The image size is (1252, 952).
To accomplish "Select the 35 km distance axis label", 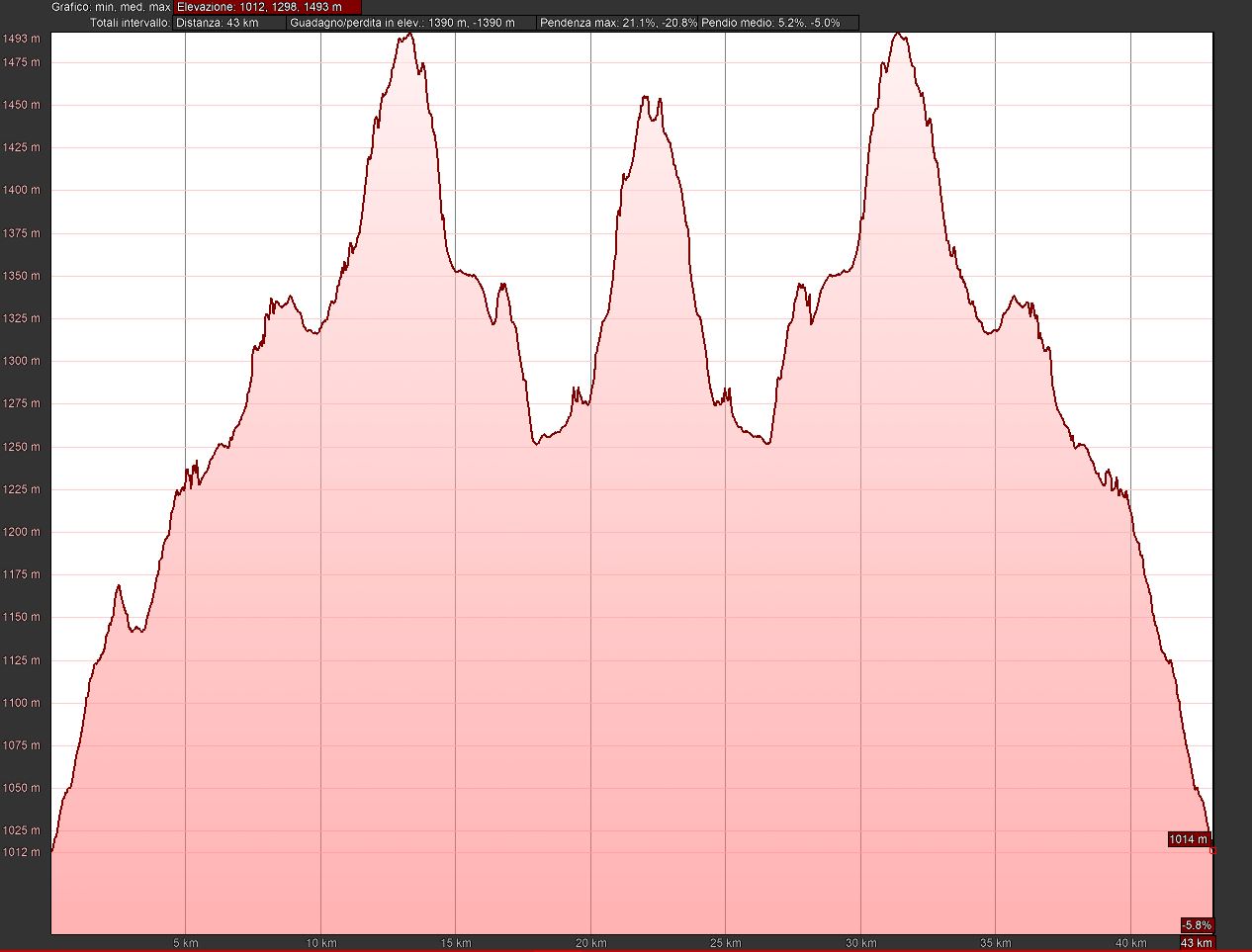I will tap(996, 943).
